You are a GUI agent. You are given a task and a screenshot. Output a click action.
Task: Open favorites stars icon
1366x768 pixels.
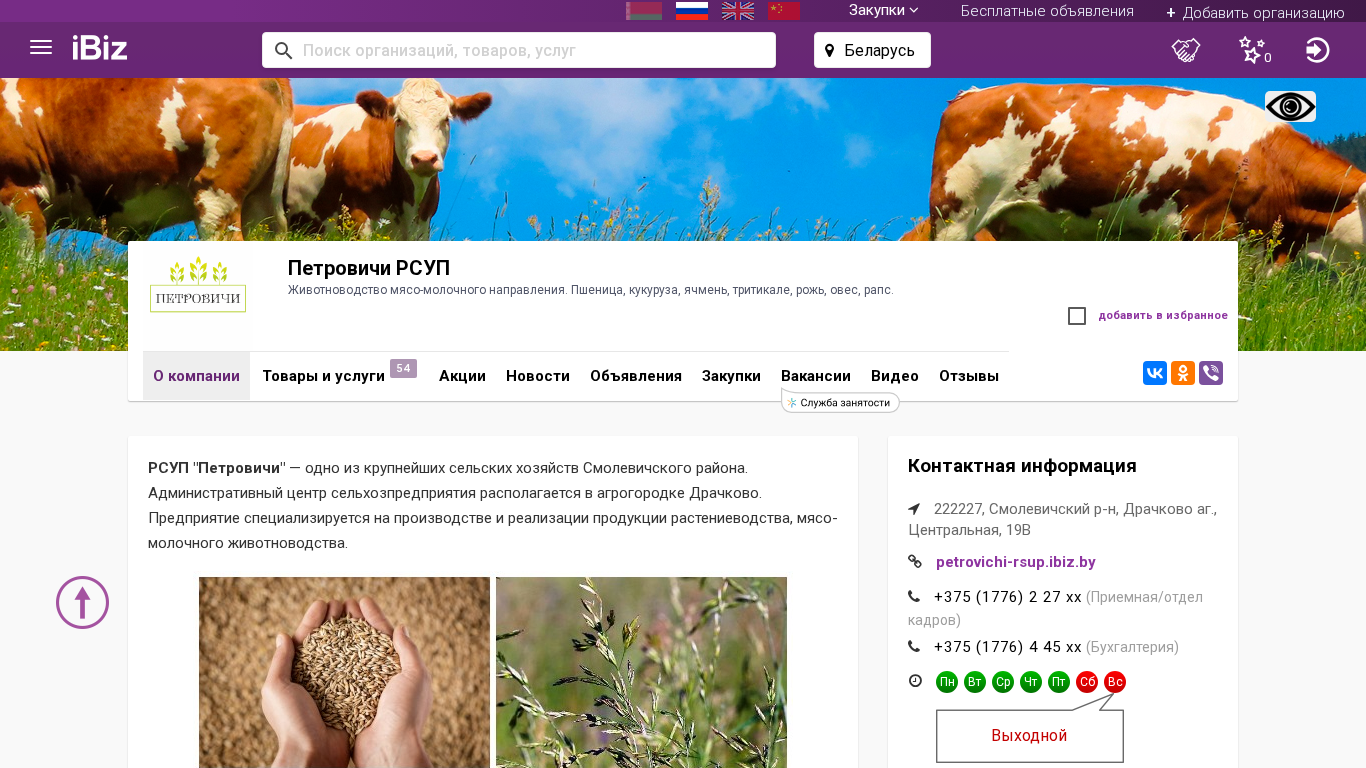(x=1253, y=50)
